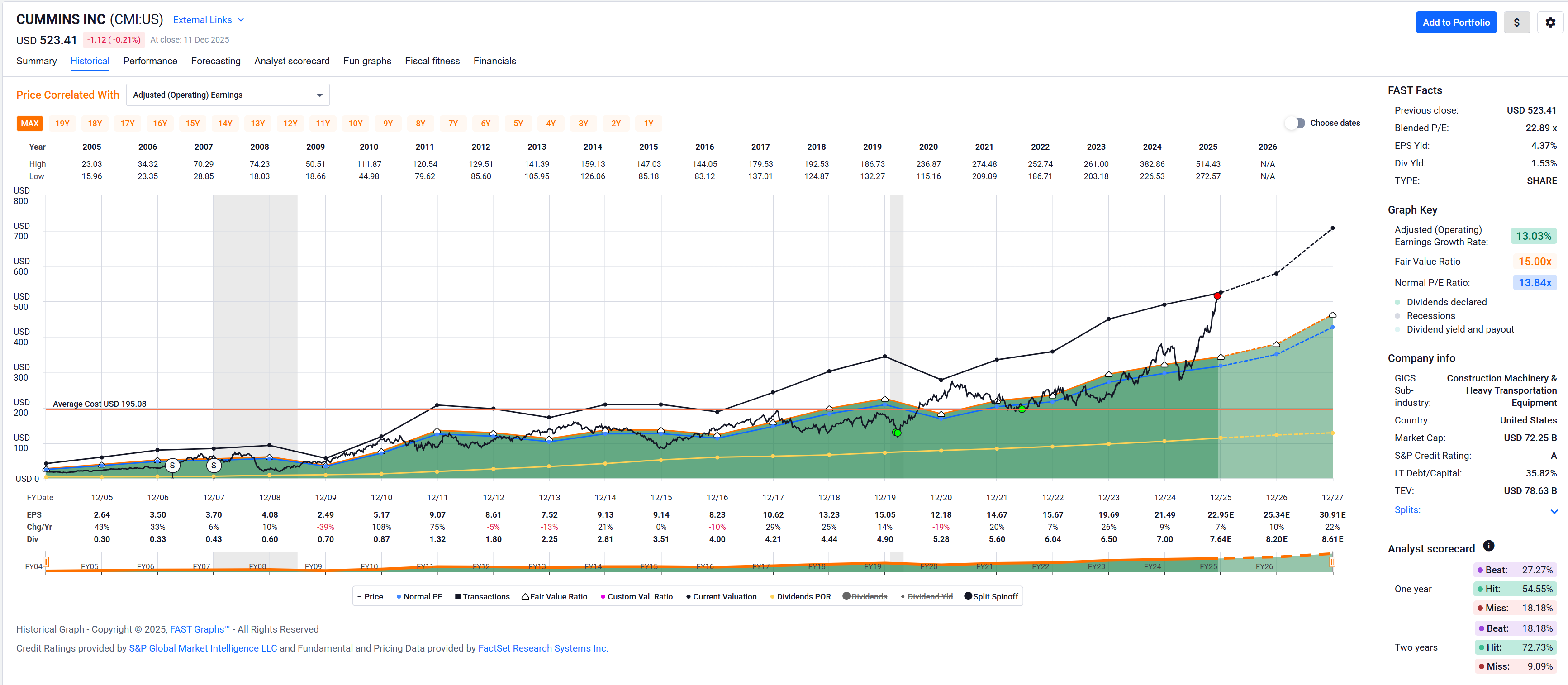Click the first split 'S' marker on chart
This screenshot has width=1568, height=685.
coord(173,465)
